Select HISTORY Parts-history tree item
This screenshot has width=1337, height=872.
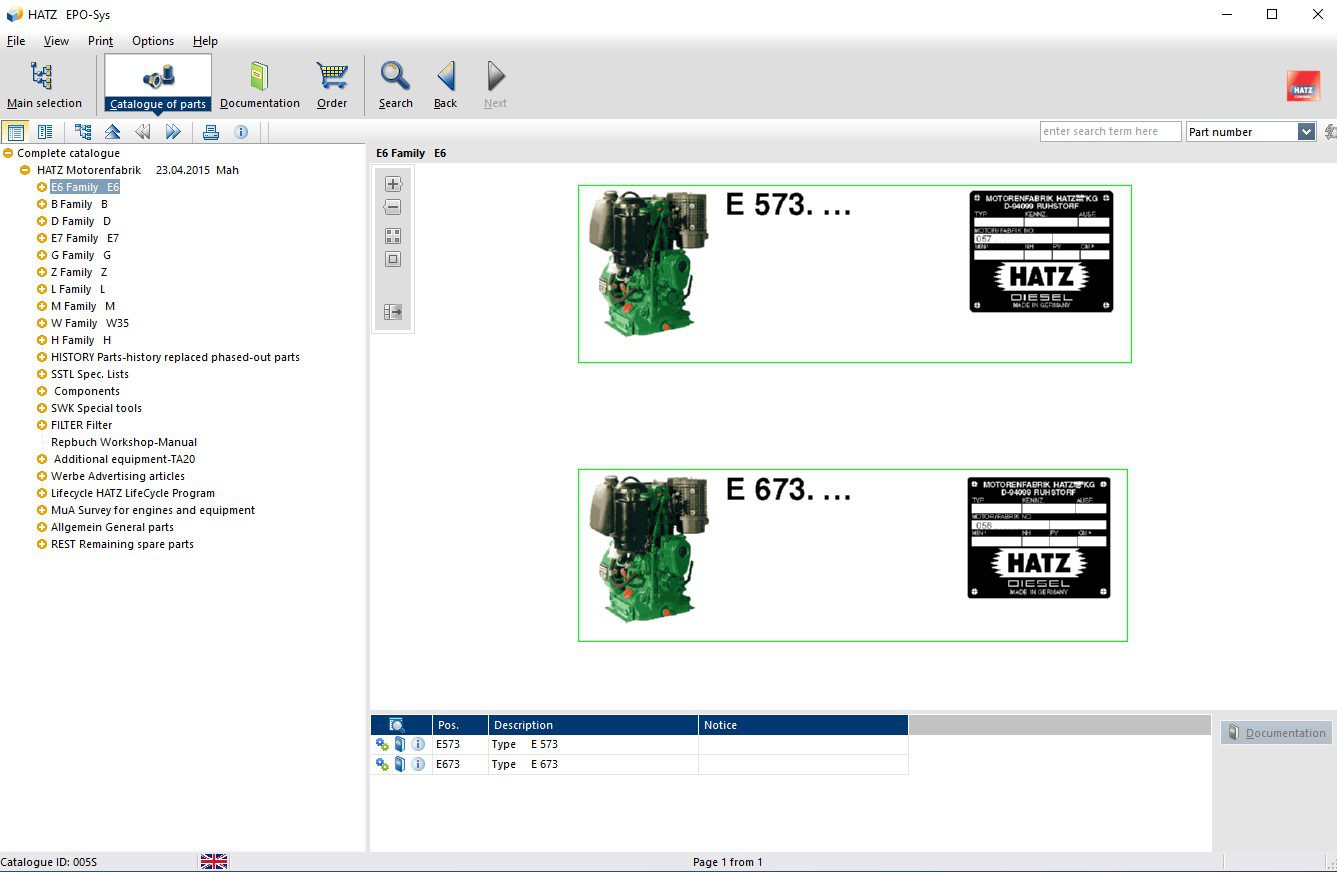175,357
